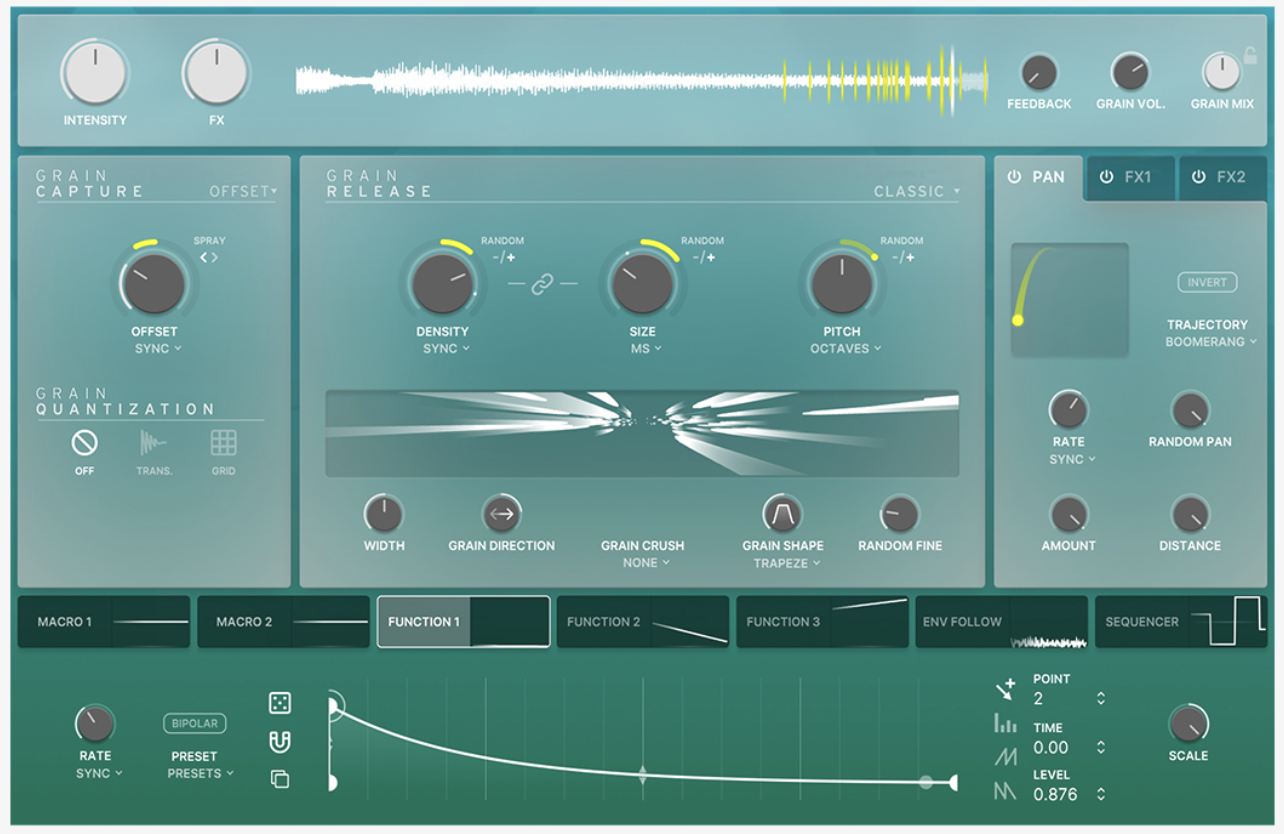Click the Point number stepper arrows
Image resolution: width=1284 pixels, height=834 pixels.
[1101, 698]
